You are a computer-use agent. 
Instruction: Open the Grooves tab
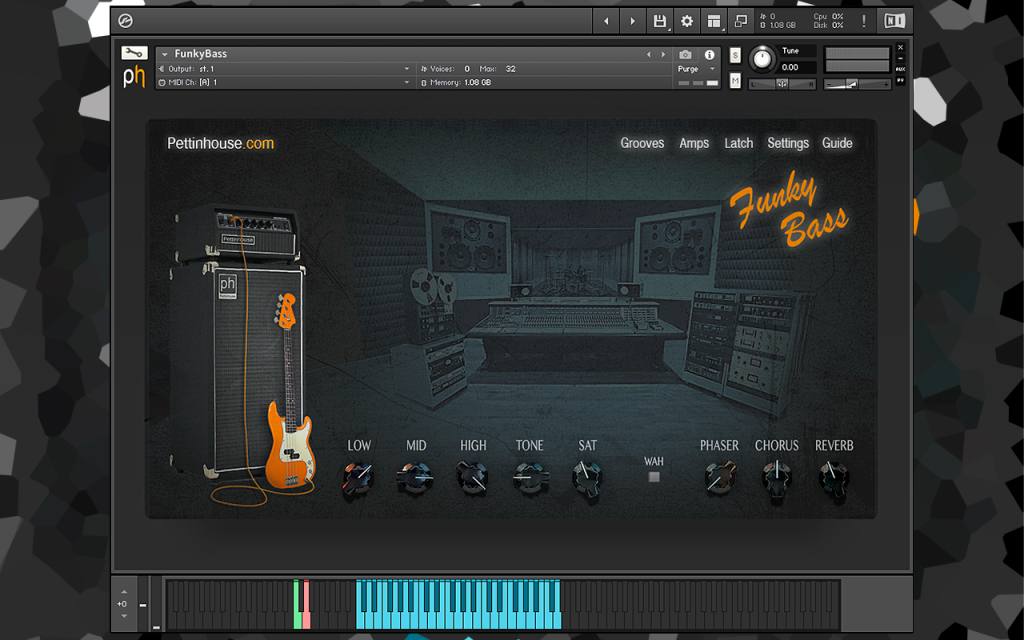tap(642, 143)
